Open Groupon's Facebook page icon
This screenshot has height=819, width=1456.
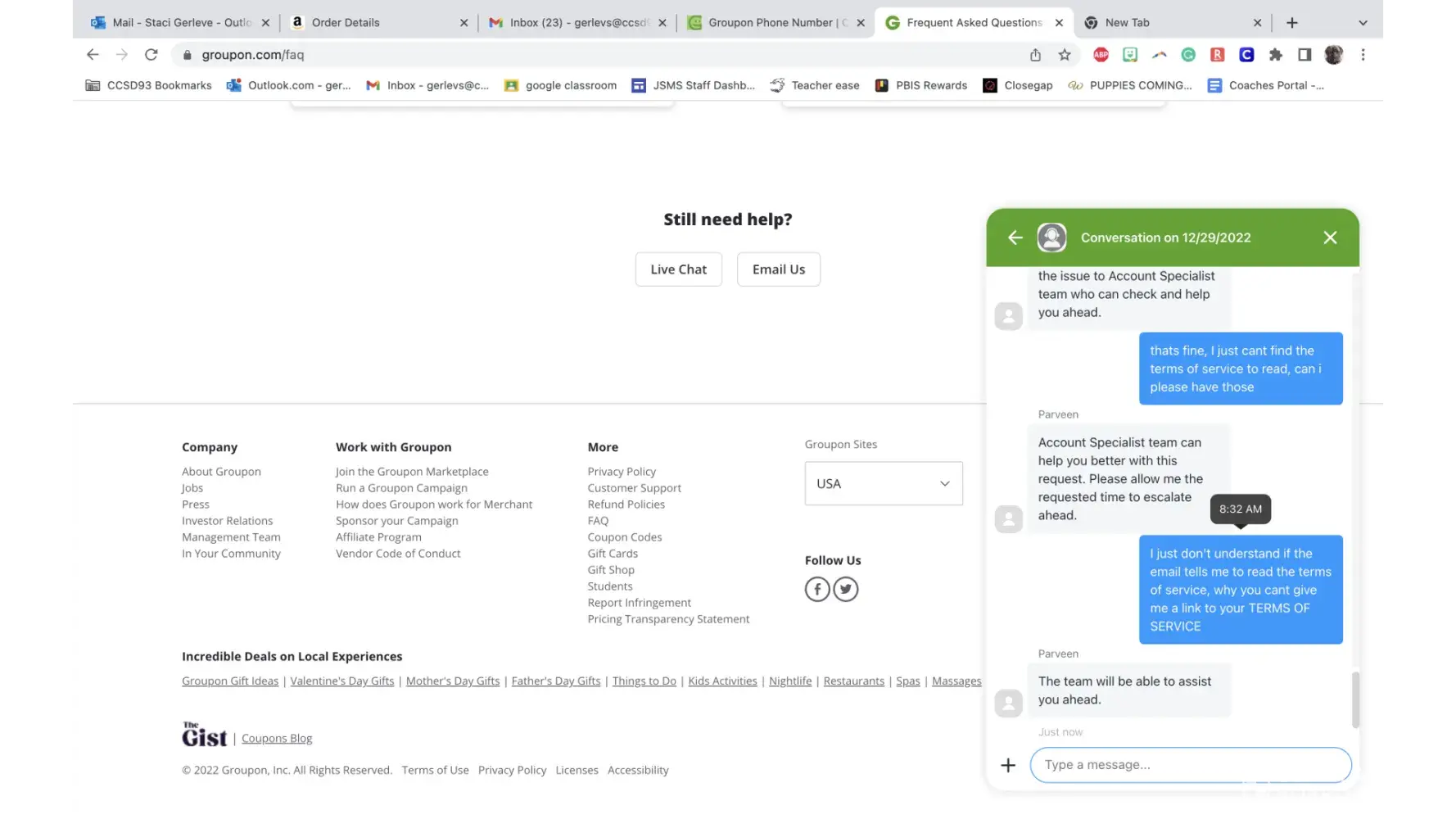coord(817,589)
